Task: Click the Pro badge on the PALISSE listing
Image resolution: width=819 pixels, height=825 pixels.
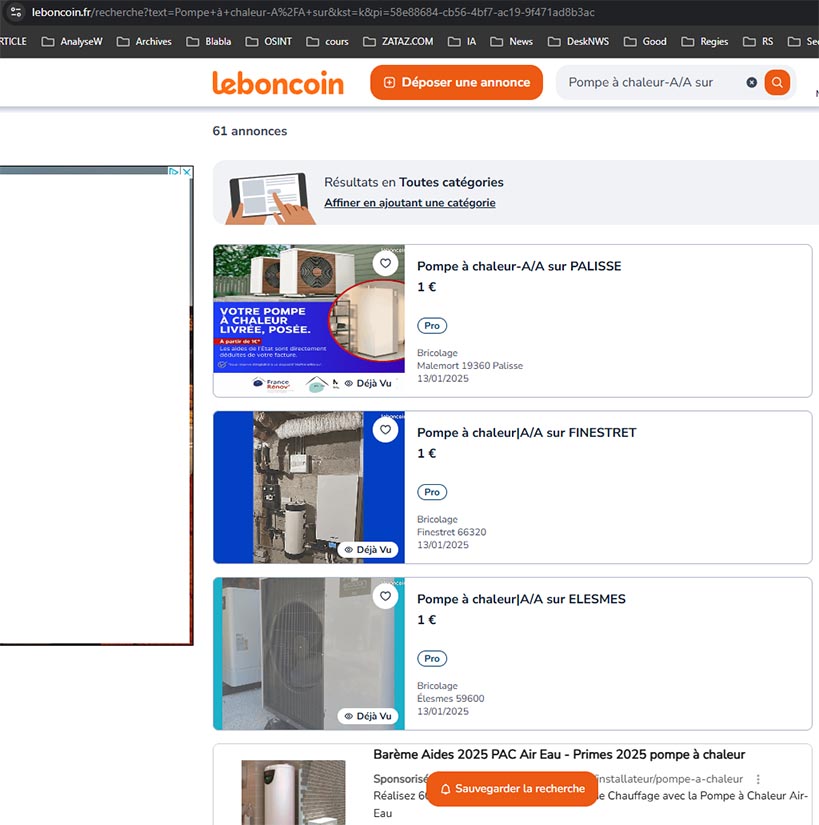Action: click(432, 326)
